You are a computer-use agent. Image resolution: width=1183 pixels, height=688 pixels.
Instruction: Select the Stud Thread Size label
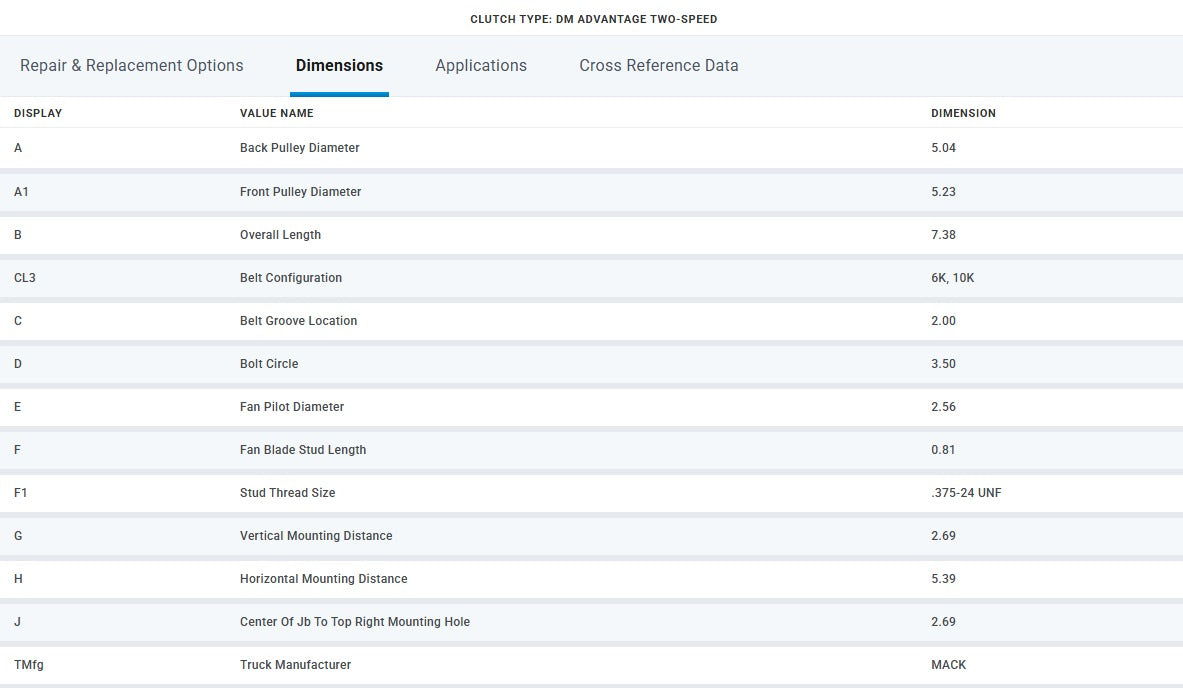[287, 493]
